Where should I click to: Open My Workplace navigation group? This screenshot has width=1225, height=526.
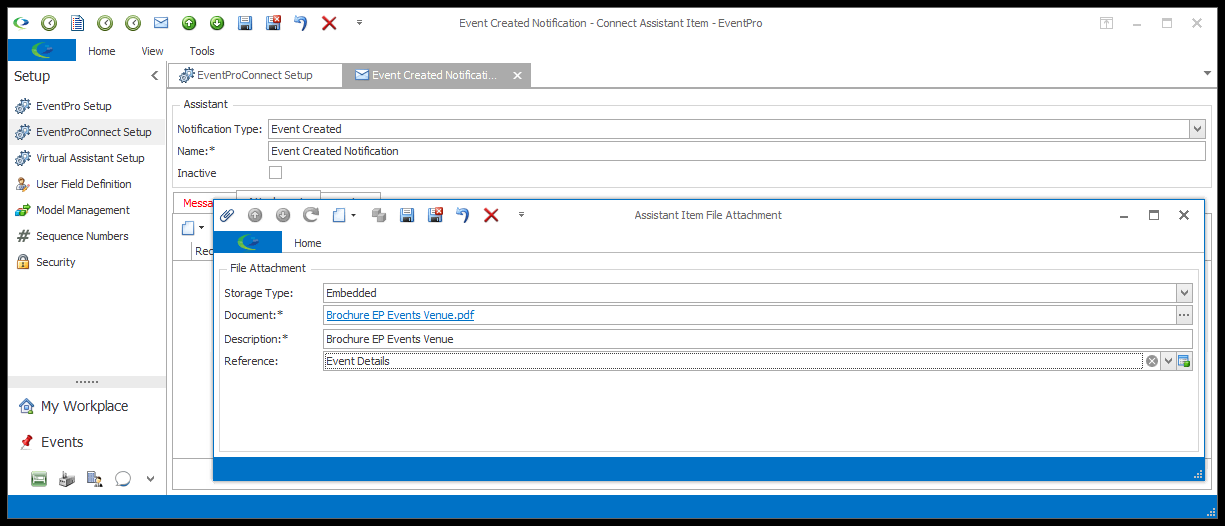tap(87, 406)
